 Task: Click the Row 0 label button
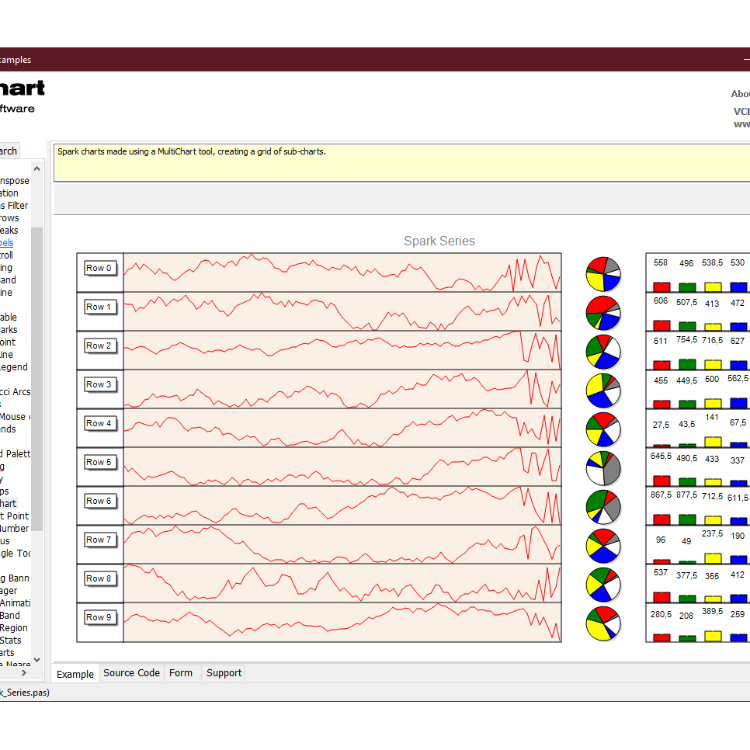pos(100,268)
